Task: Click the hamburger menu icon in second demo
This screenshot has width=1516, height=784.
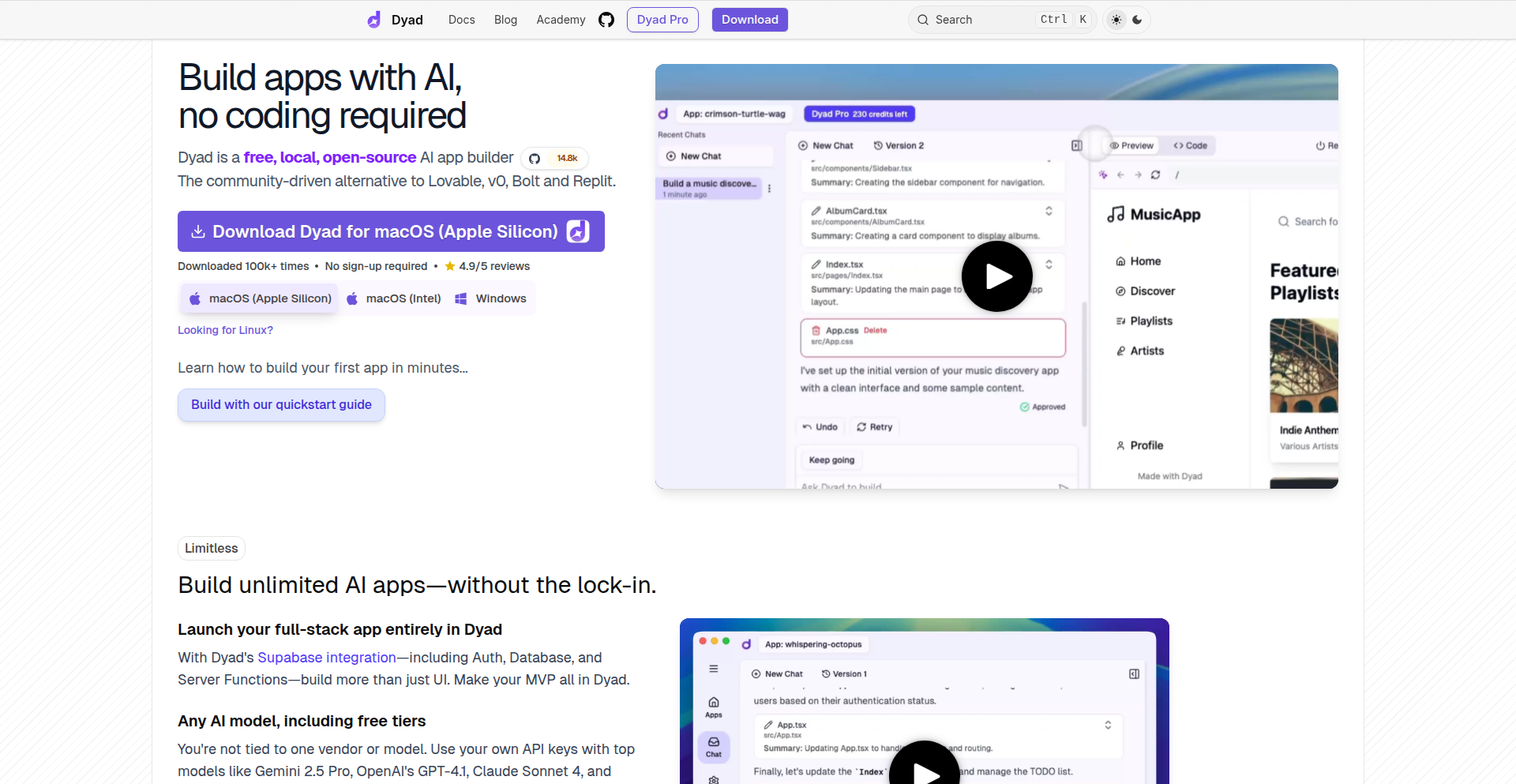Action: (714, 669)
